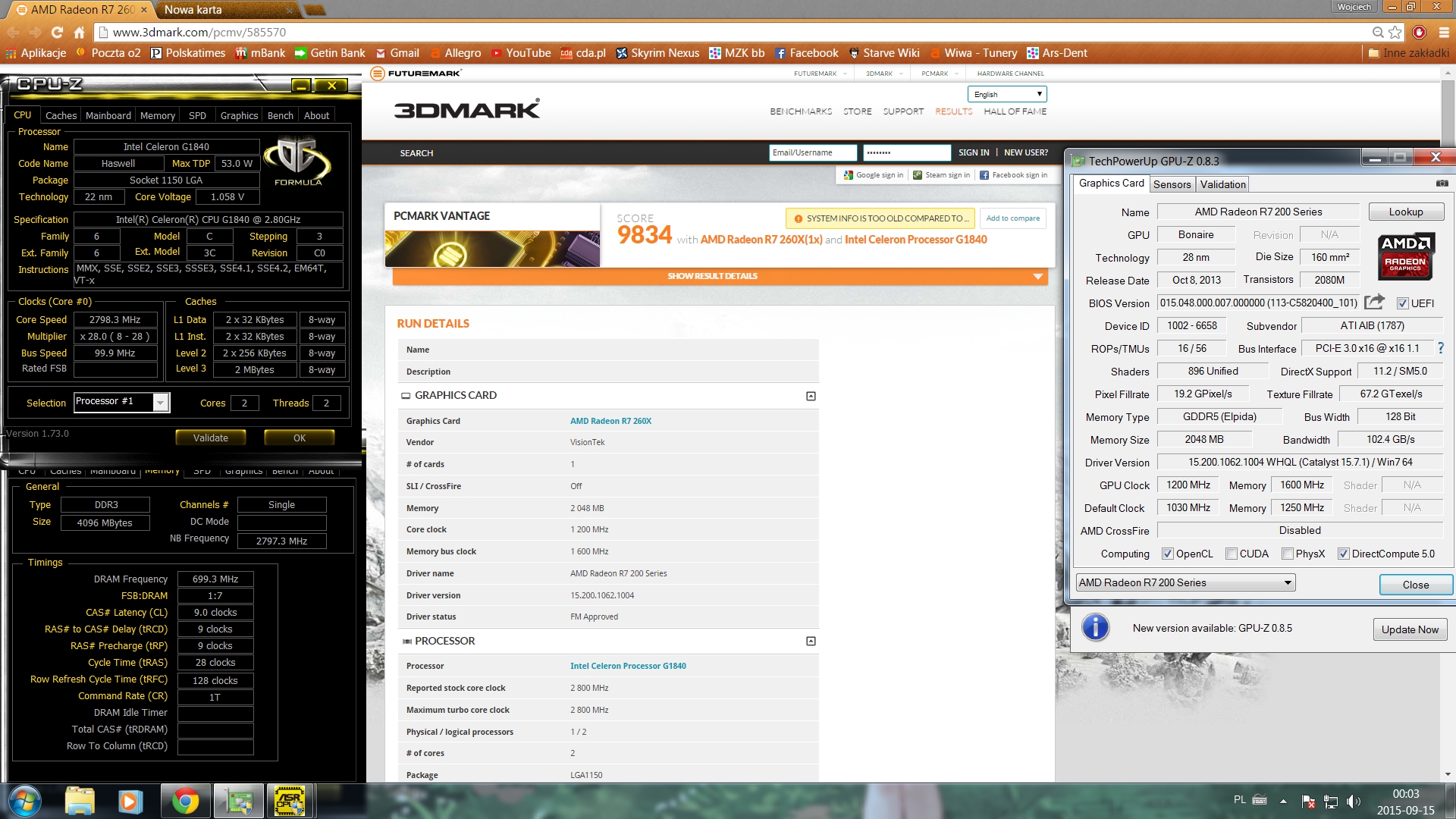Viewport: 1456px width, 819px height.
Task: Open the 3DMark dropdown in top bar
Action: click(884, 74)
